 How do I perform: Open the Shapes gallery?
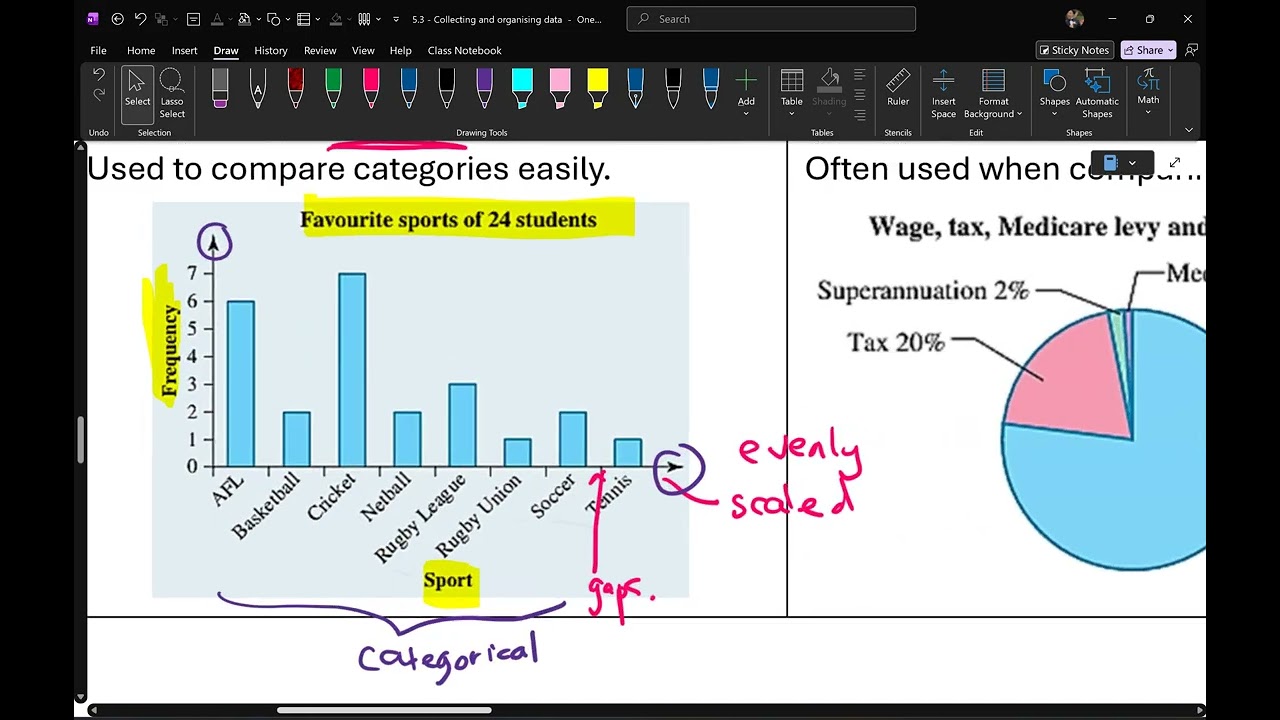1054,94
